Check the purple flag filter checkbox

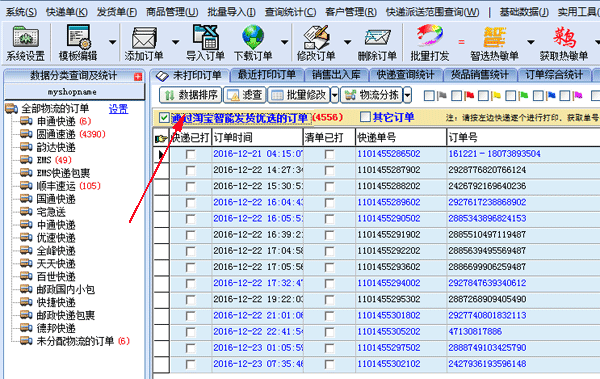(x=565, y=96)
